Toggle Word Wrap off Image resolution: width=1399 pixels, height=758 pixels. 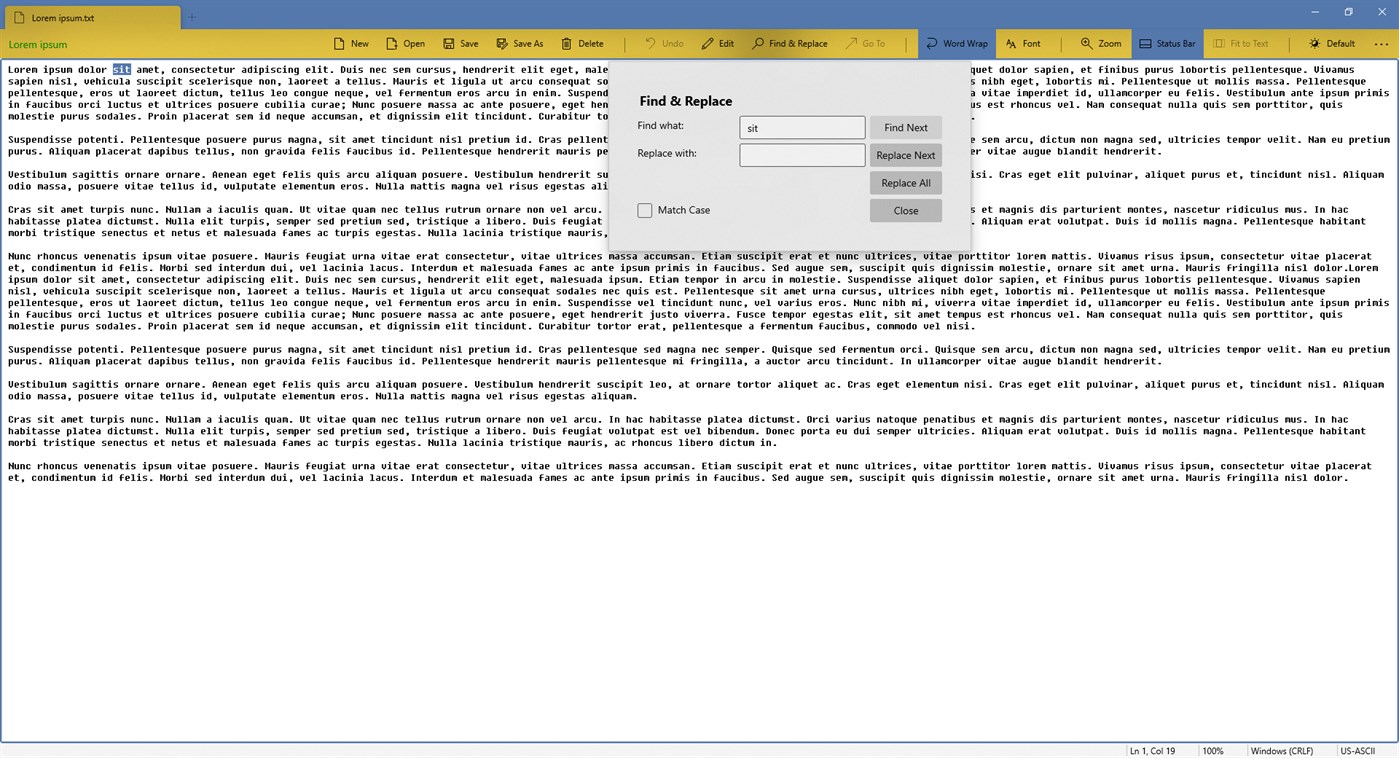point(956,43)
